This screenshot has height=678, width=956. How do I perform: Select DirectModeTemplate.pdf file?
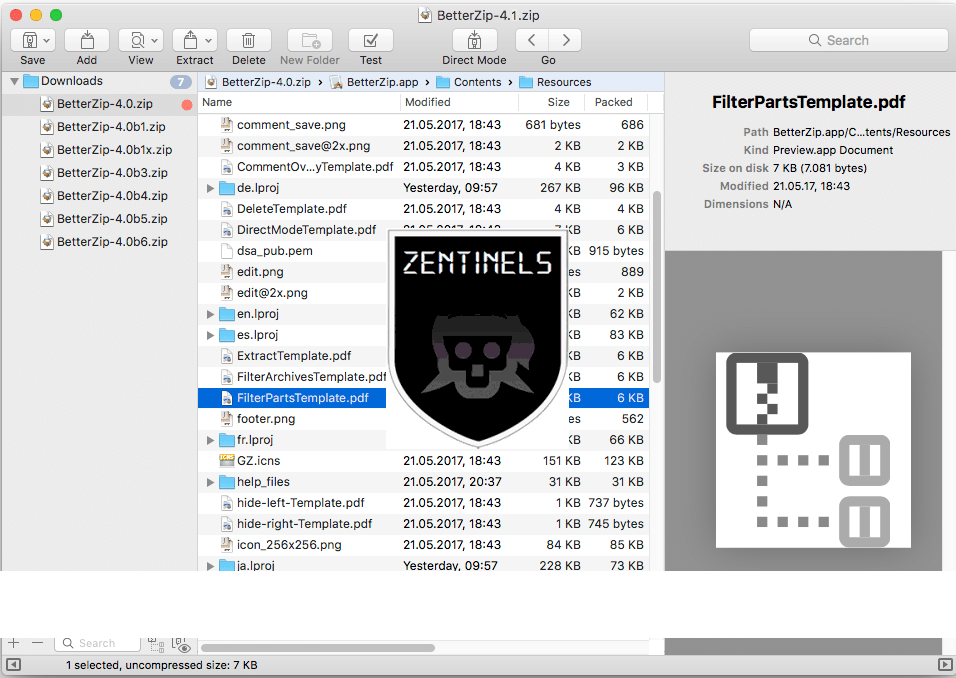[306, 230]
